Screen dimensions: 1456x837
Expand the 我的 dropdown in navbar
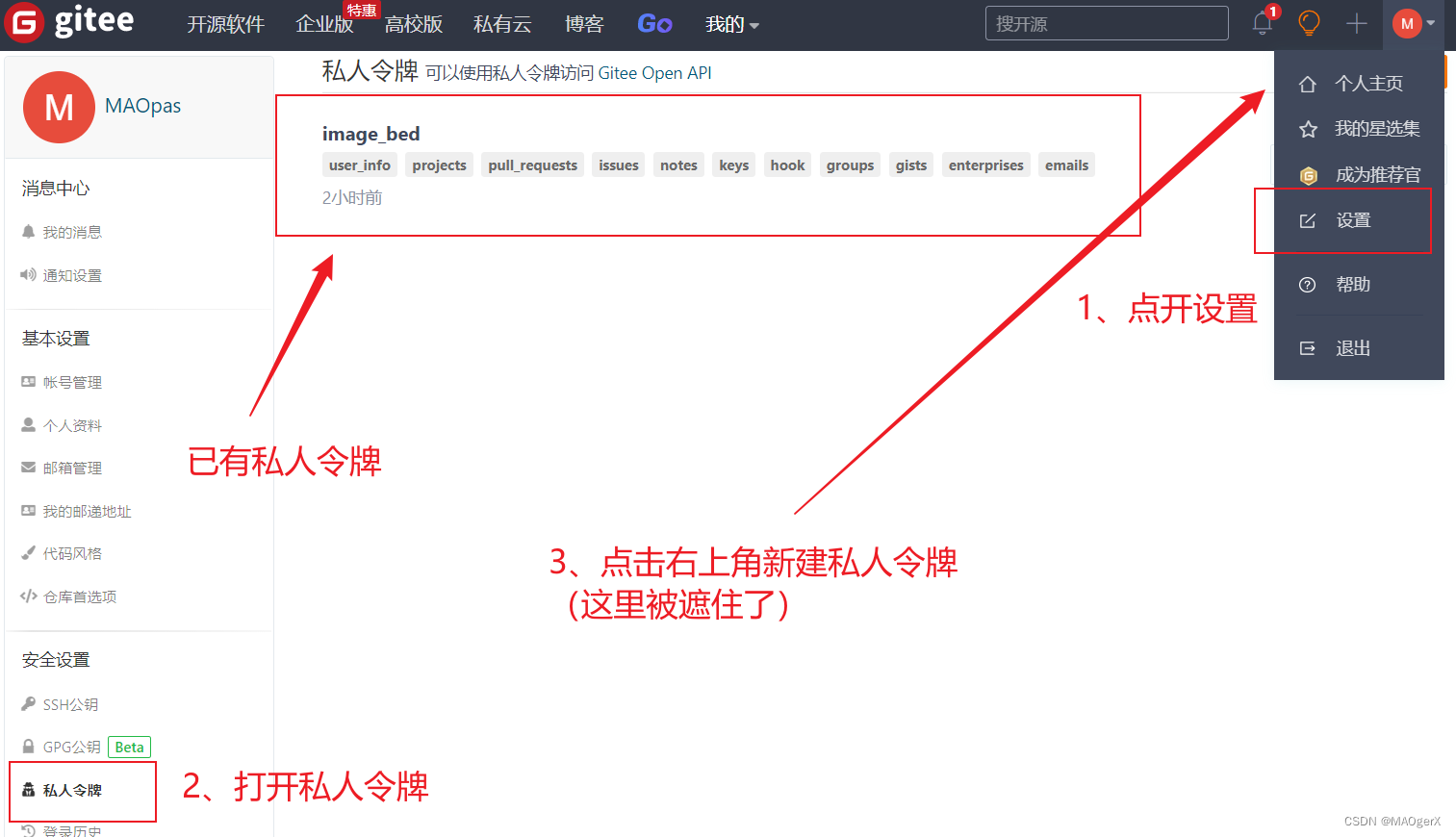click(731, 24)
